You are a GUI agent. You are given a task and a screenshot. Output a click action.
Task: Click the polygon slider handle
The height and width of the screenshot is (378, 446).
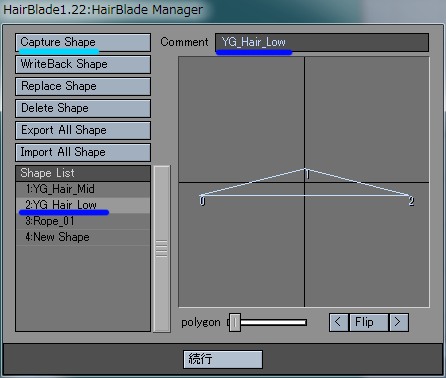pos(235,322)
